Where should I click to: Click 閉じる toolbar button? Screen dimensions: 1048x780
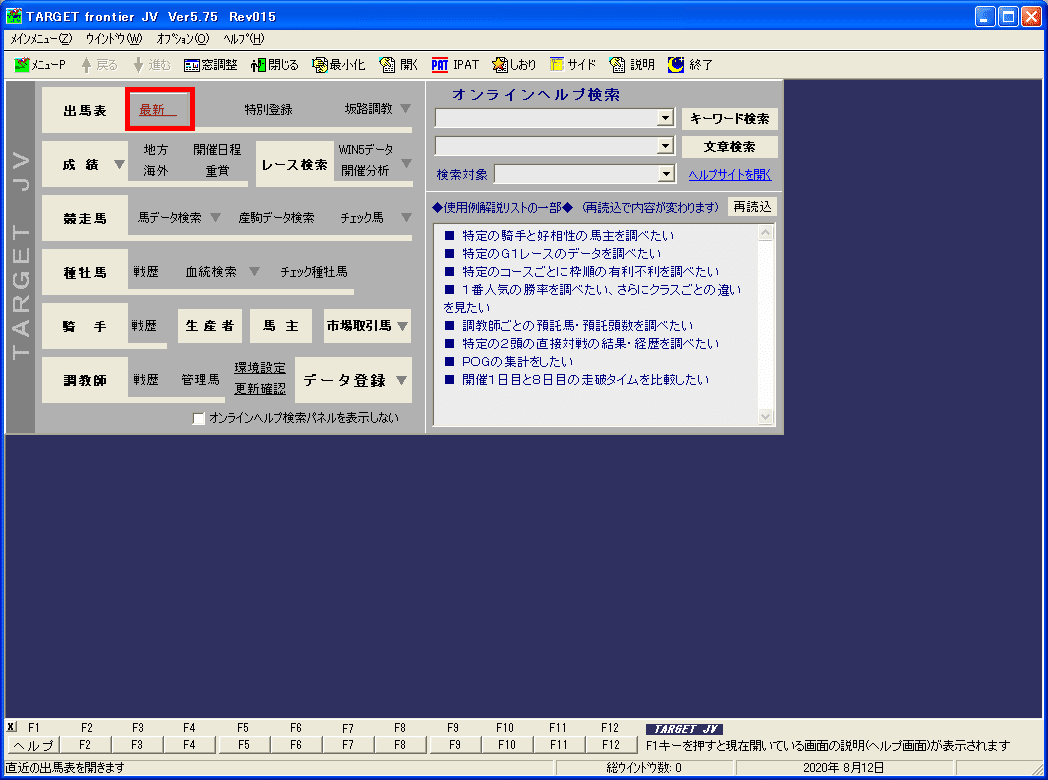(275, 65)
